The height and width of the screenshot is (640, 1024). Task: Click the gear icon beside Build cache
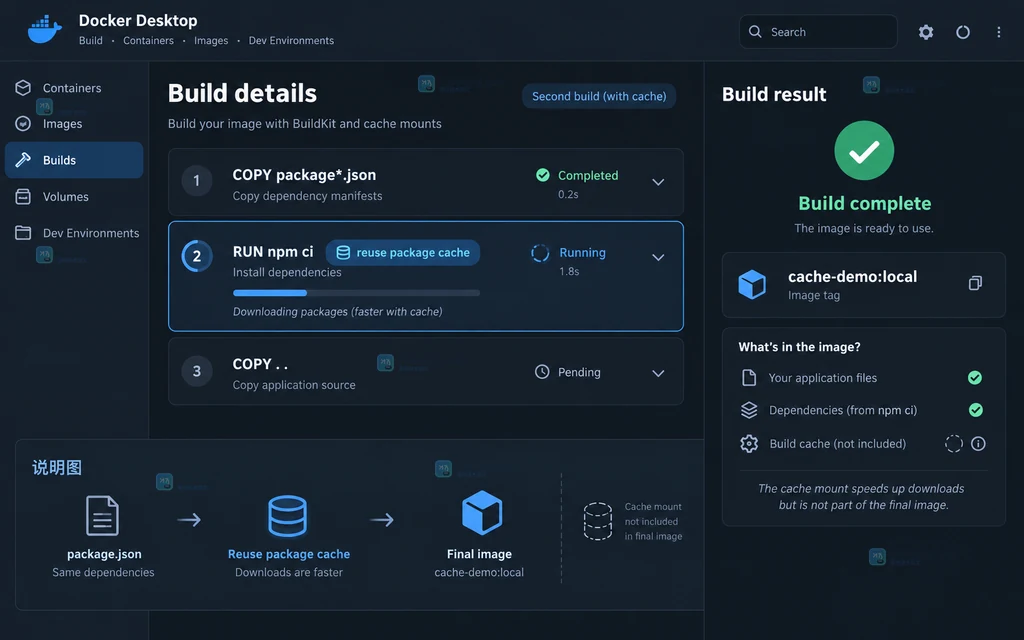pos(749,443)
